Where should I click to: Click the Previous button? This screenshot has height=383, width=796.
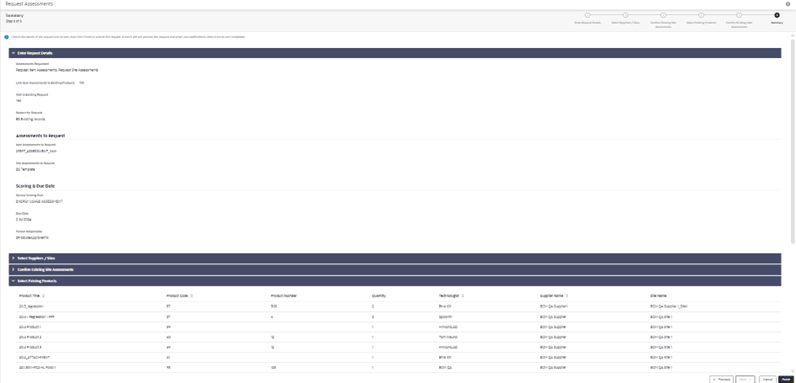point(721,379)
